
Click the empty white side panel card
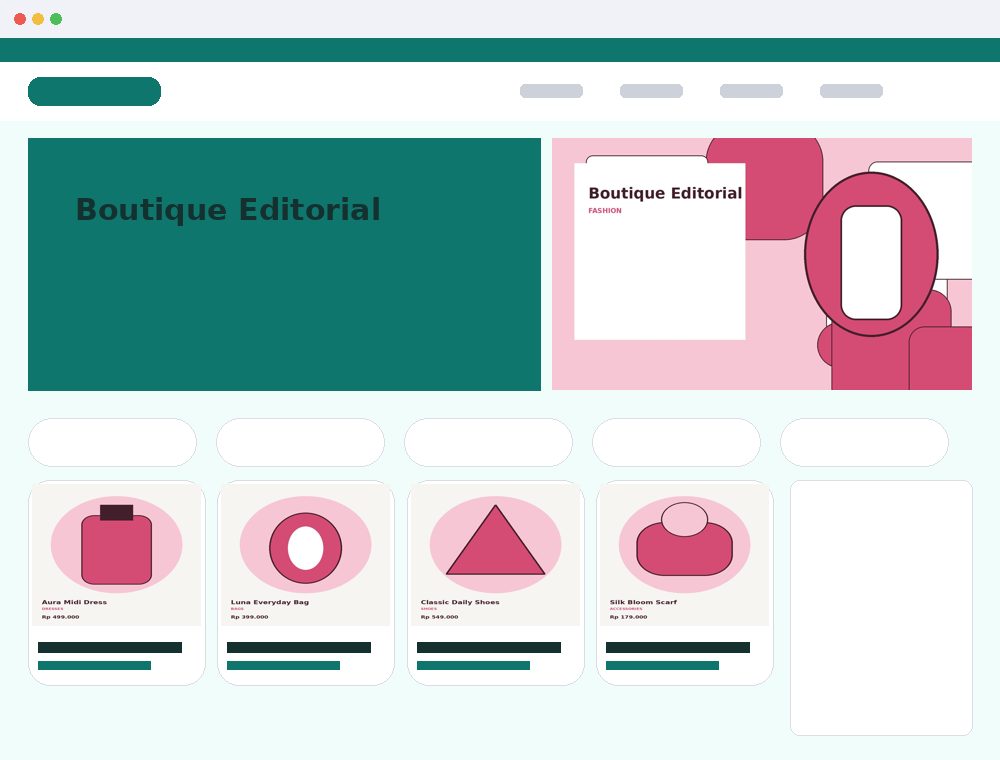(x=881, y=608)
